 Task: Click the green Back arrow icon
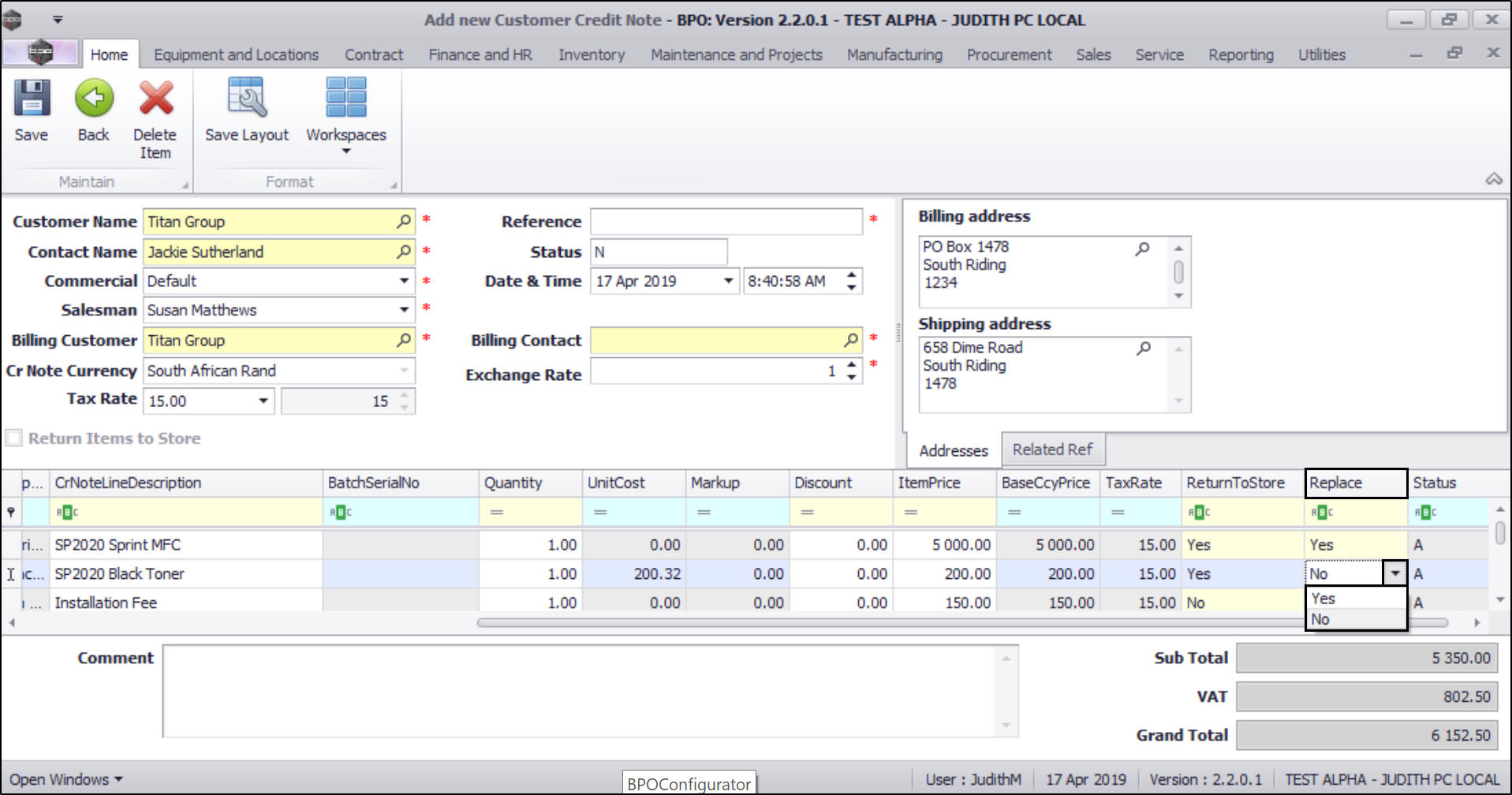[x=94, y=99]
